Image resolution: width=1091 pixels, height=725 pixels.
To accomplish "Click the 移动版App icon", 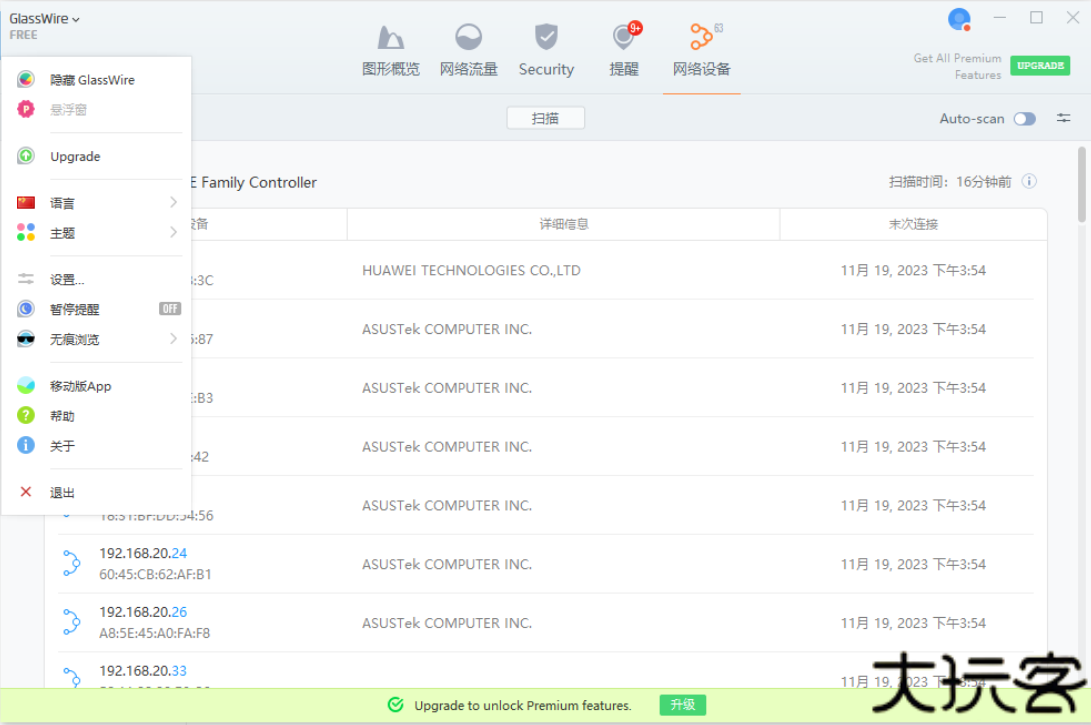I will [x=26, y=385].
